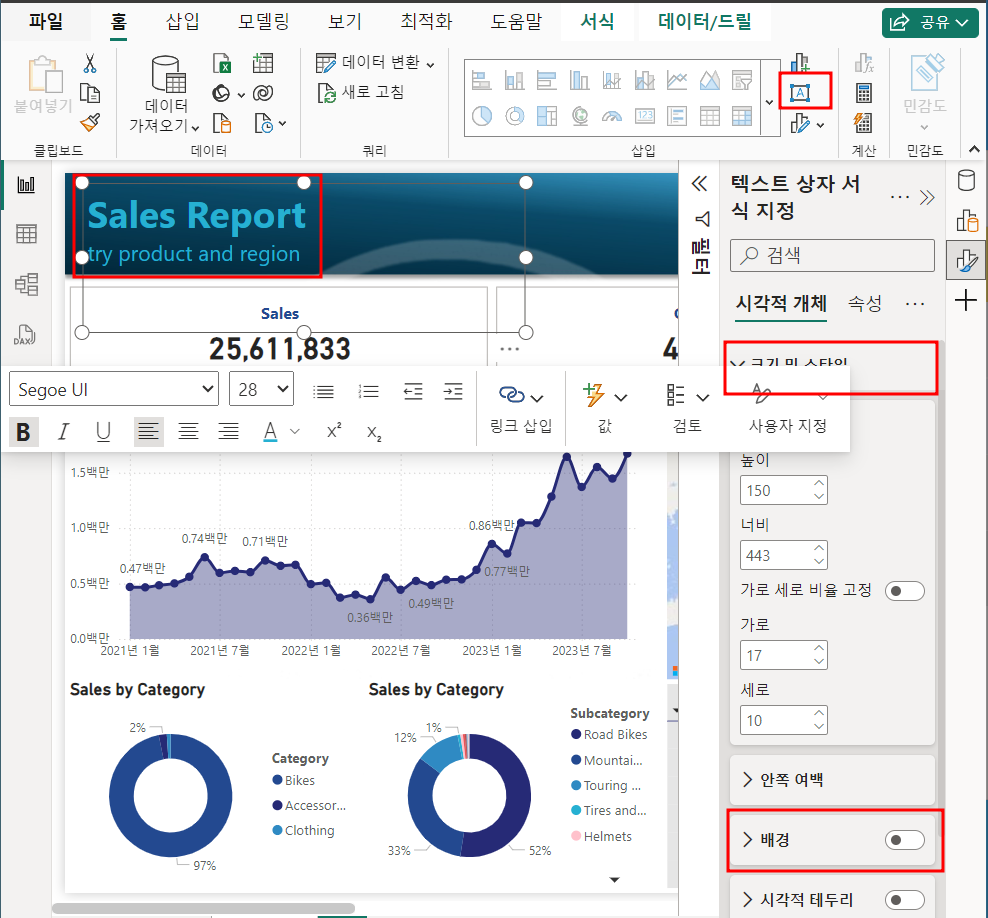Click the Format Painter brush icon
The width and height of the screenshot is (988, 918).
coord(90,122)
